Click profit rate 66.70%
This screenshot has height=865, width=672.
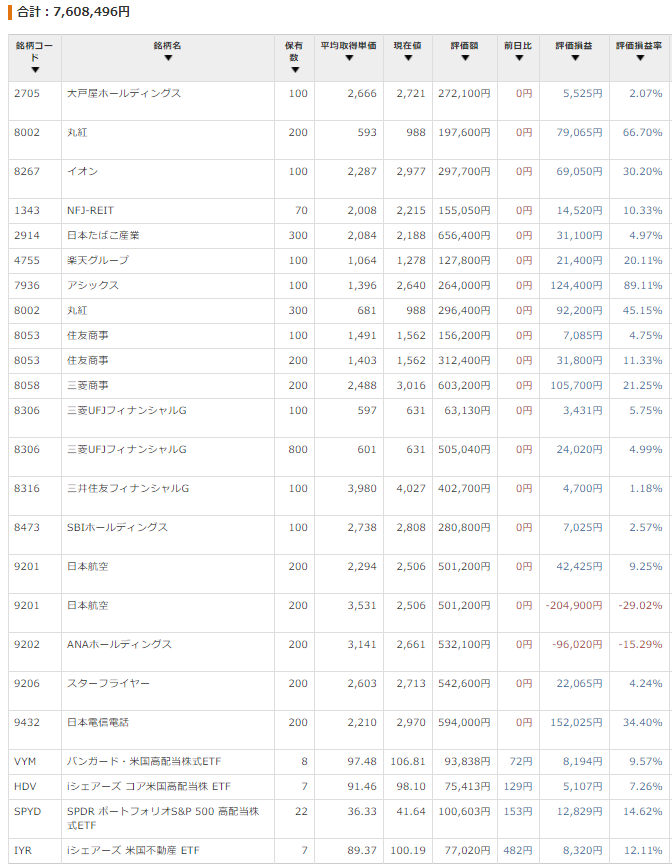point(642,132)
